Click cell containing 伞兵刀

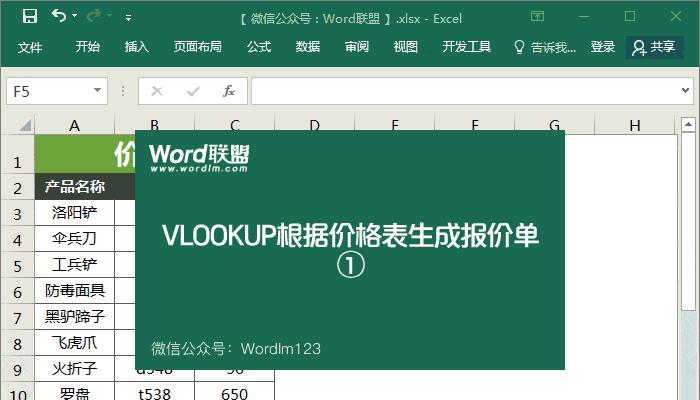click(x=75, y=239)
